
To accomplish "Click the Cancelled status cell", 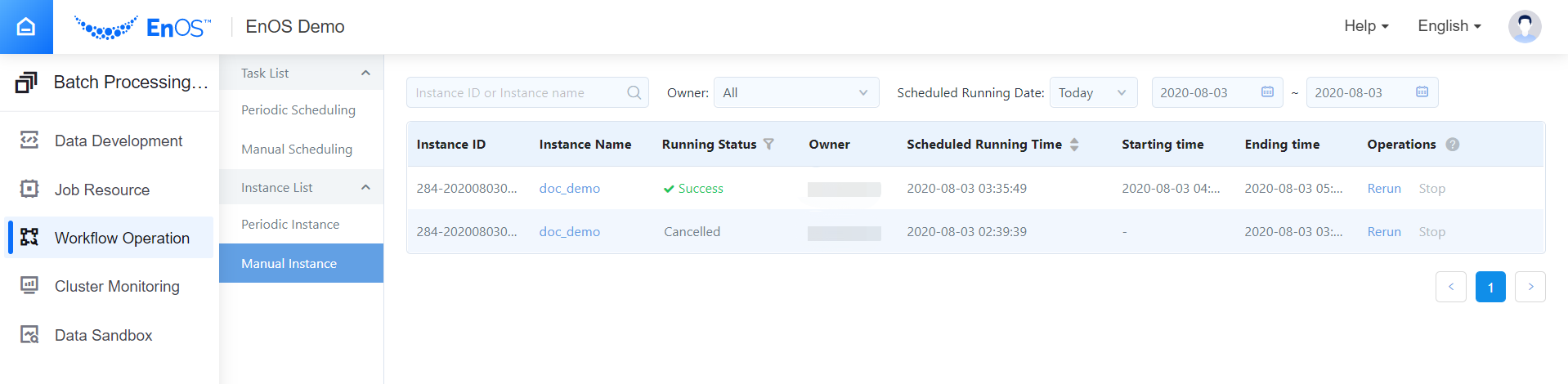I will [692, 231].
